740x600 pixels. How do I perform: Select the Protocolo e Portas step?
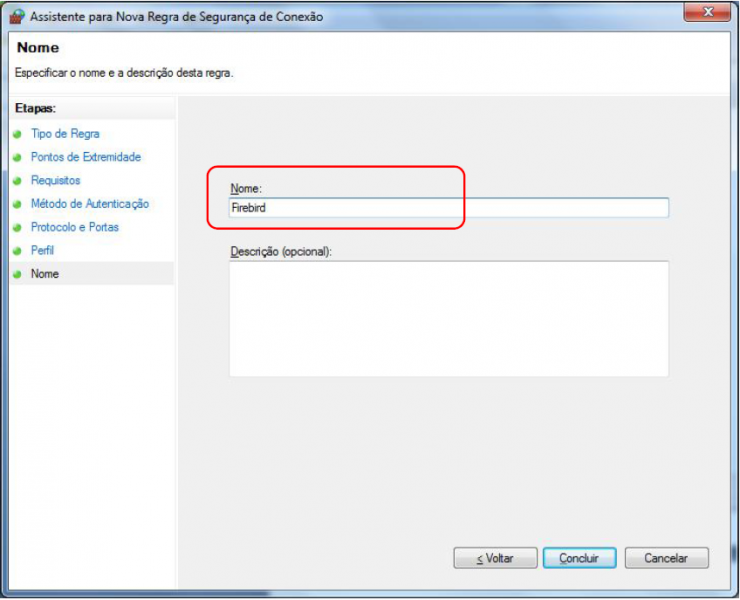(x=75, y=227)
